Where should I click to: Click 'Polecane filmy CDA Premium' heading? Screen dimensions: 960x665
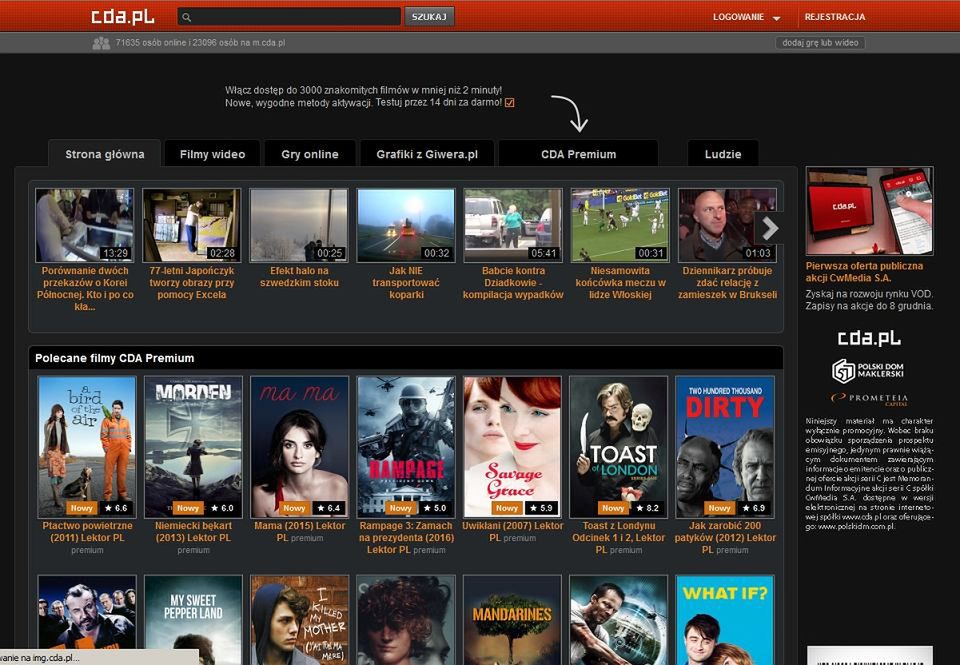114,358
